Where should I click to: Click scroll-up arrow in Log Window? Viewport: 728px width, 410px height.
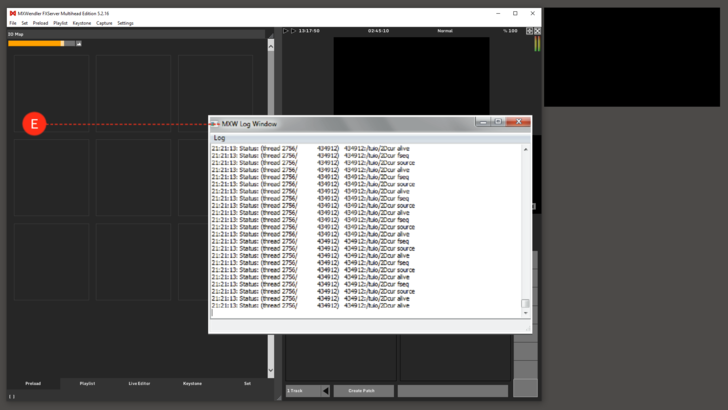526,150
